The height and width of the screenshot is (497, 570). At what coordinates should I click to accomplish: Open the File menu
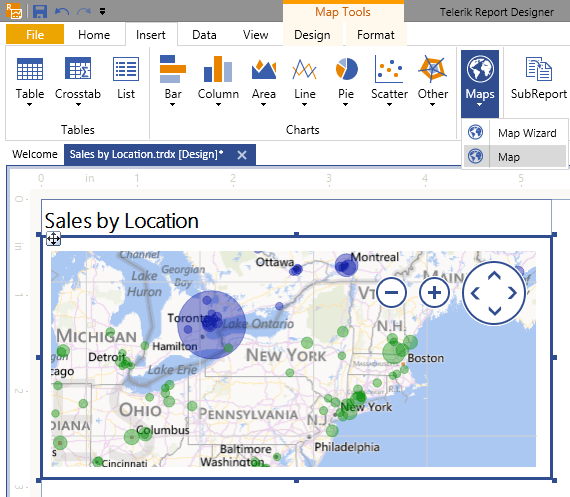[x=35, y=35]
